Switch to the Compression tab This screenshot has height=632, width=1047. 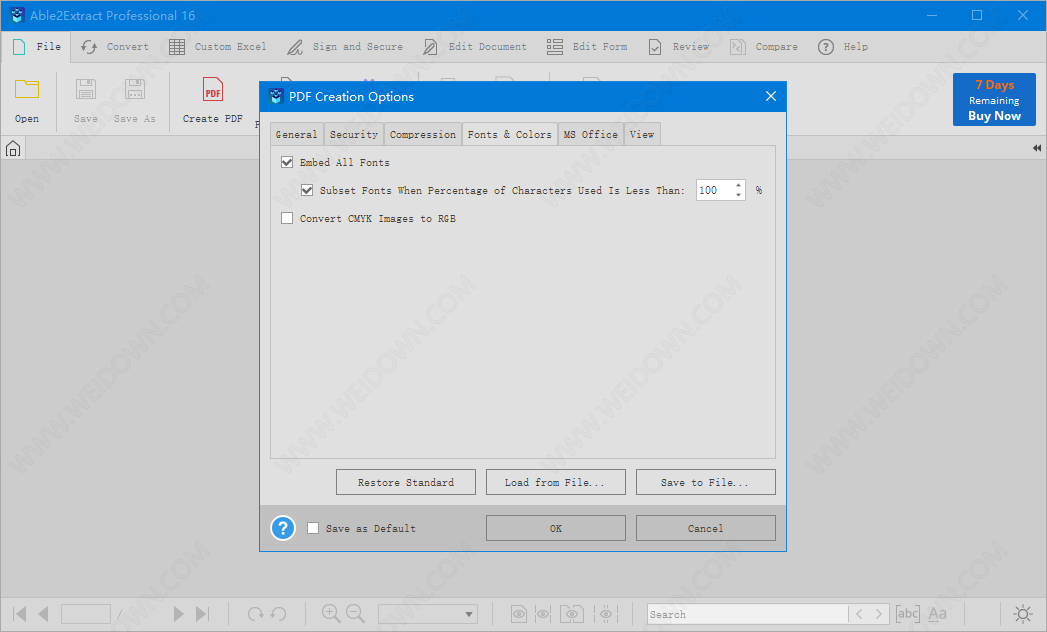423,134
